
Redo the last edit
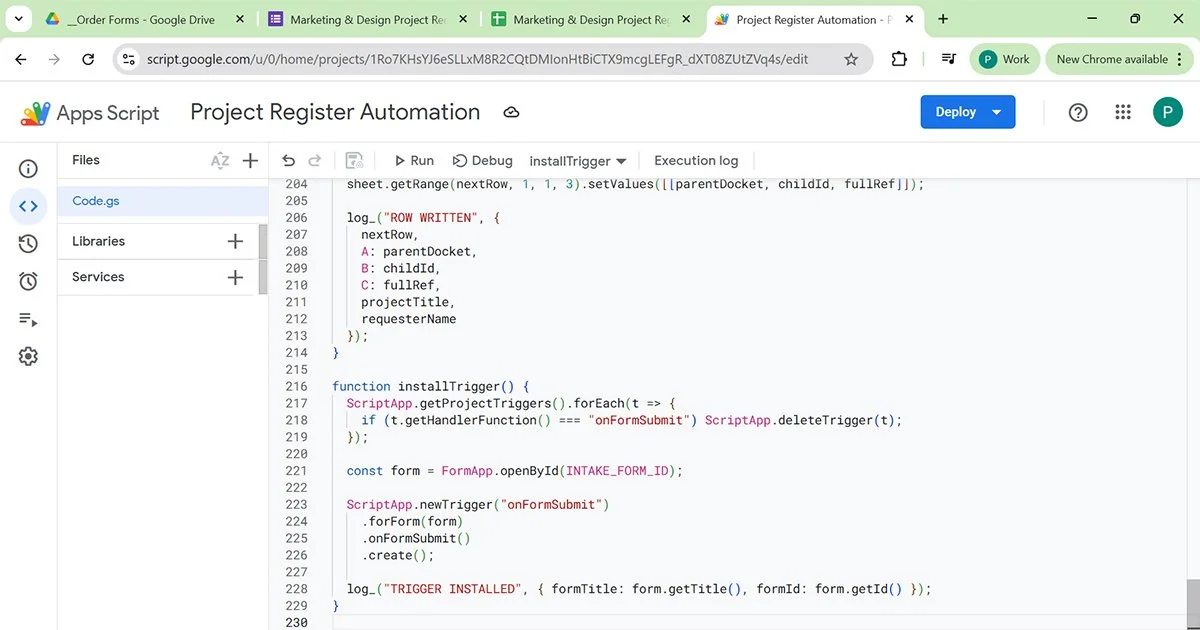pyautogui.click(x=315, y=160)
